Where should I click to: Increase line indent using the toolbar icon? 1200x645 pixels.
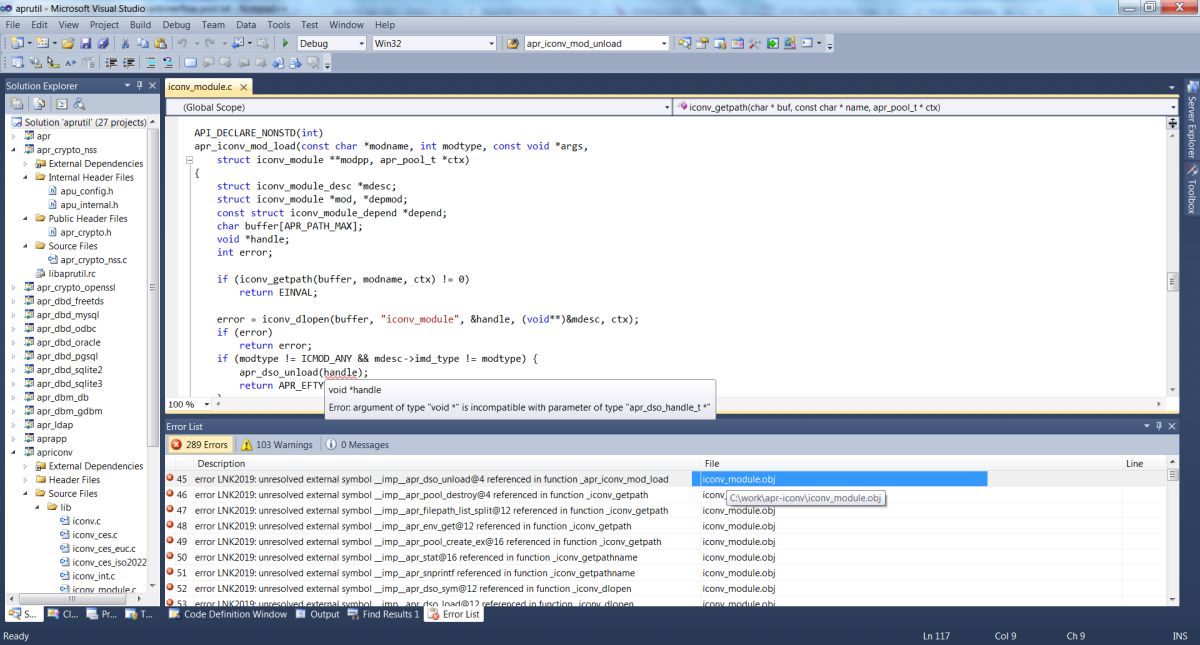pyautogui.click(x=129, y=63)
